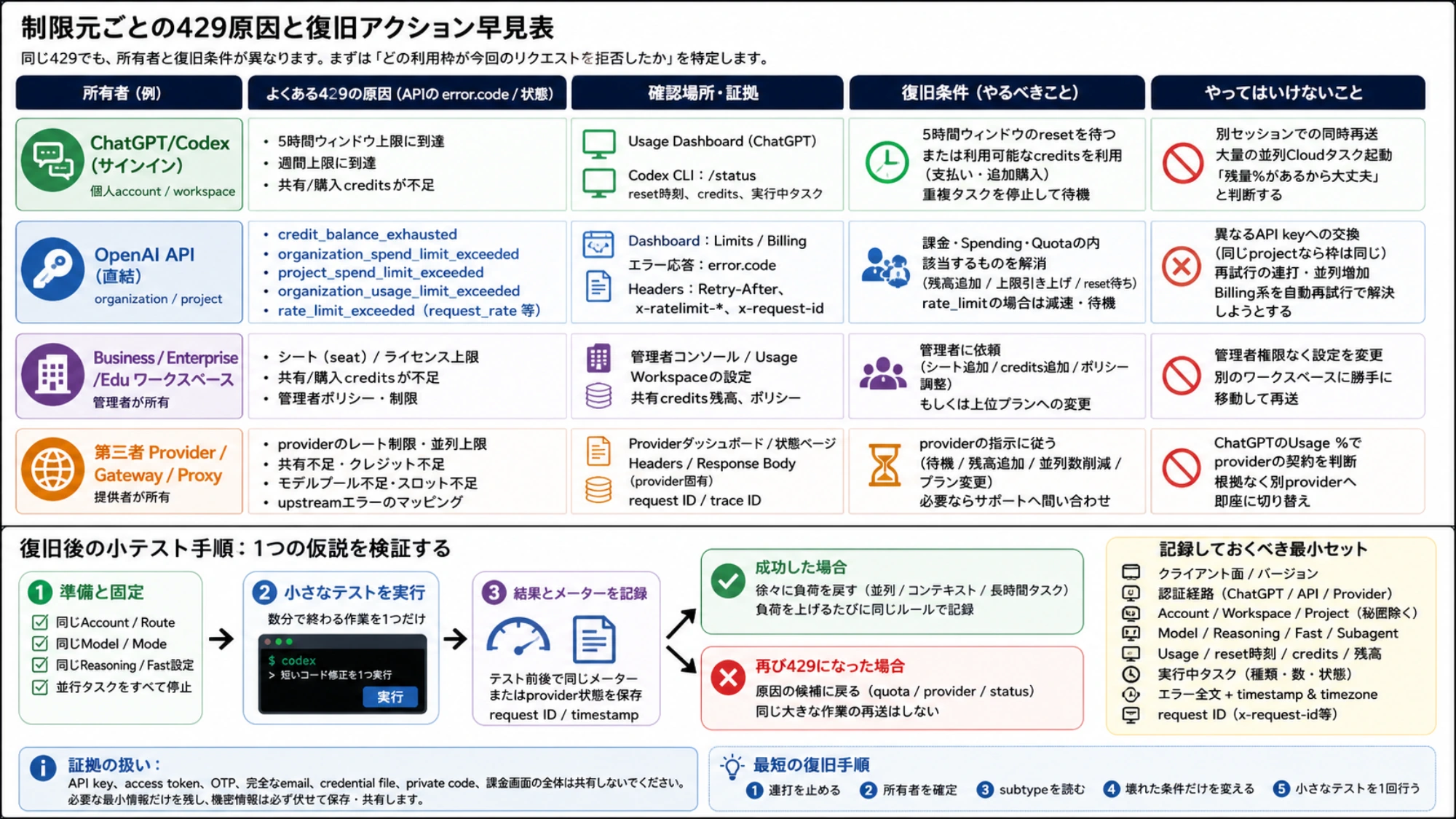
Task: Click the credit_balance_exhausted error code
Action: click(x=367, y=234)
